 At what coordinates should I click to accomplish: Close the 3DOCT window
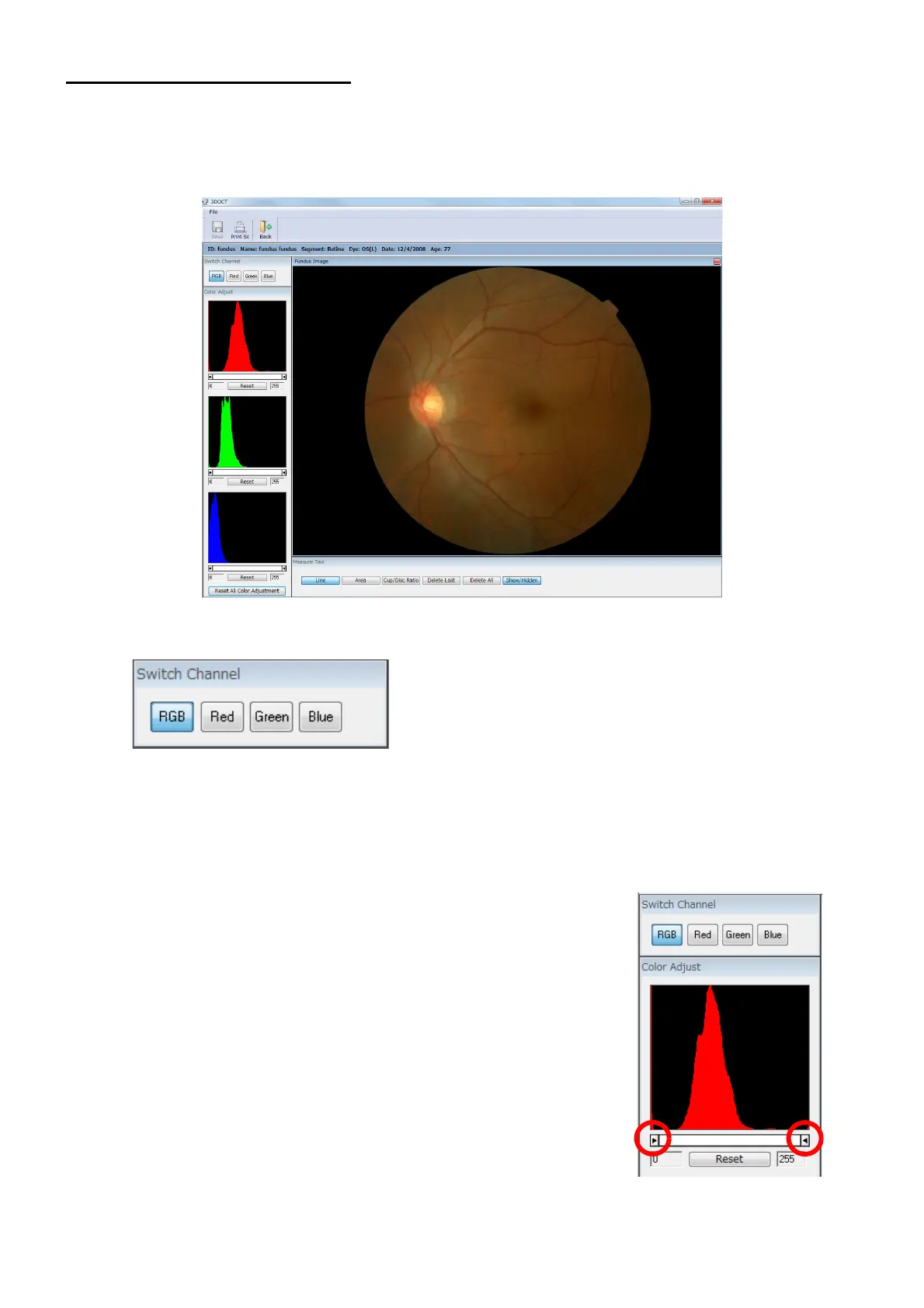coord(712,201)
